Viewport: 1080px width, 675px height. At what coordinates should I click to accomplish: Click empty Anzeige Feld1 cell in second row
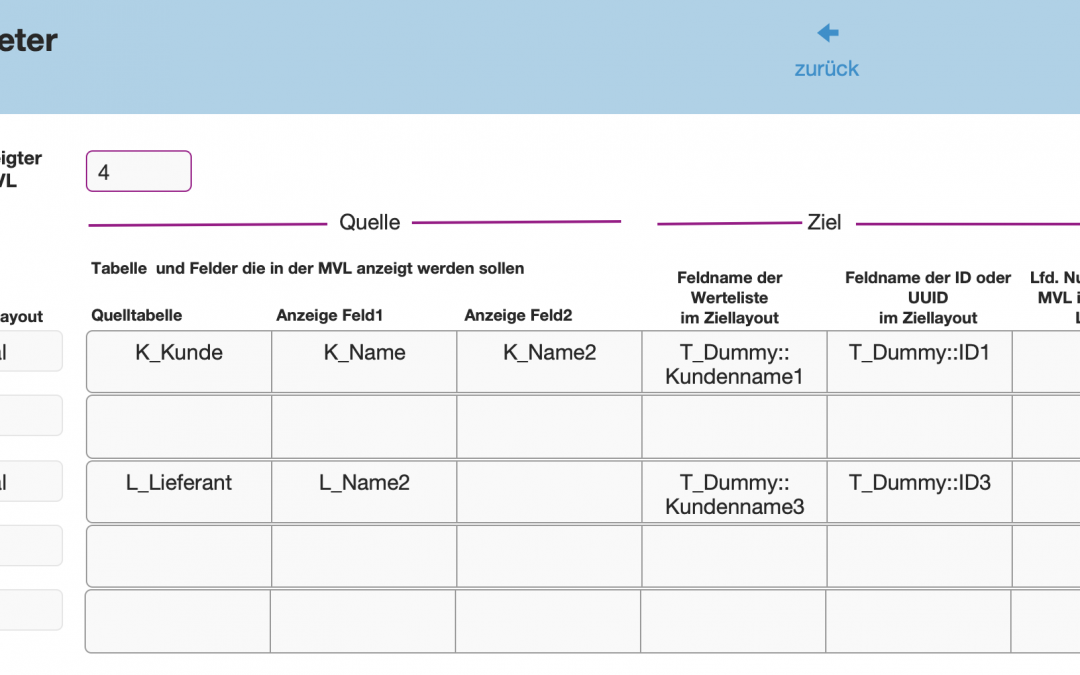pyautogui.click(x=364, y=427)
